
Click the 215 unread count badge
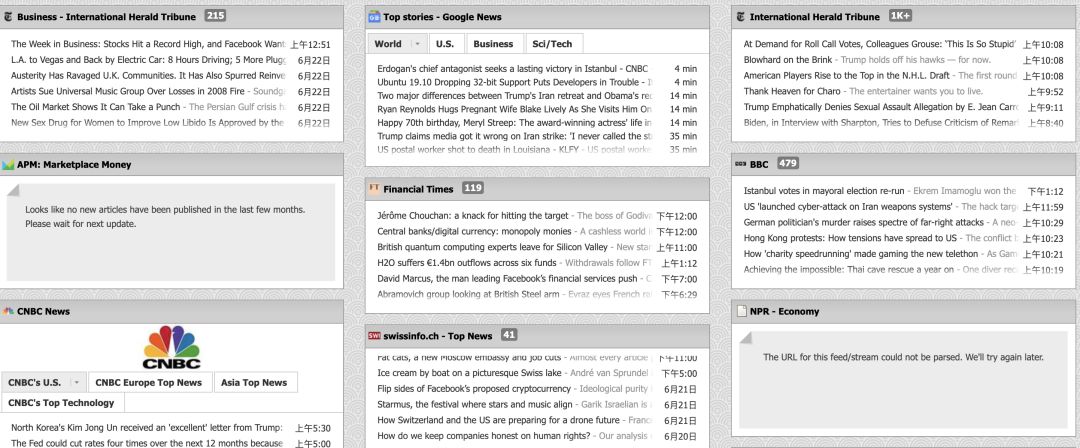[x=215, y=16]
